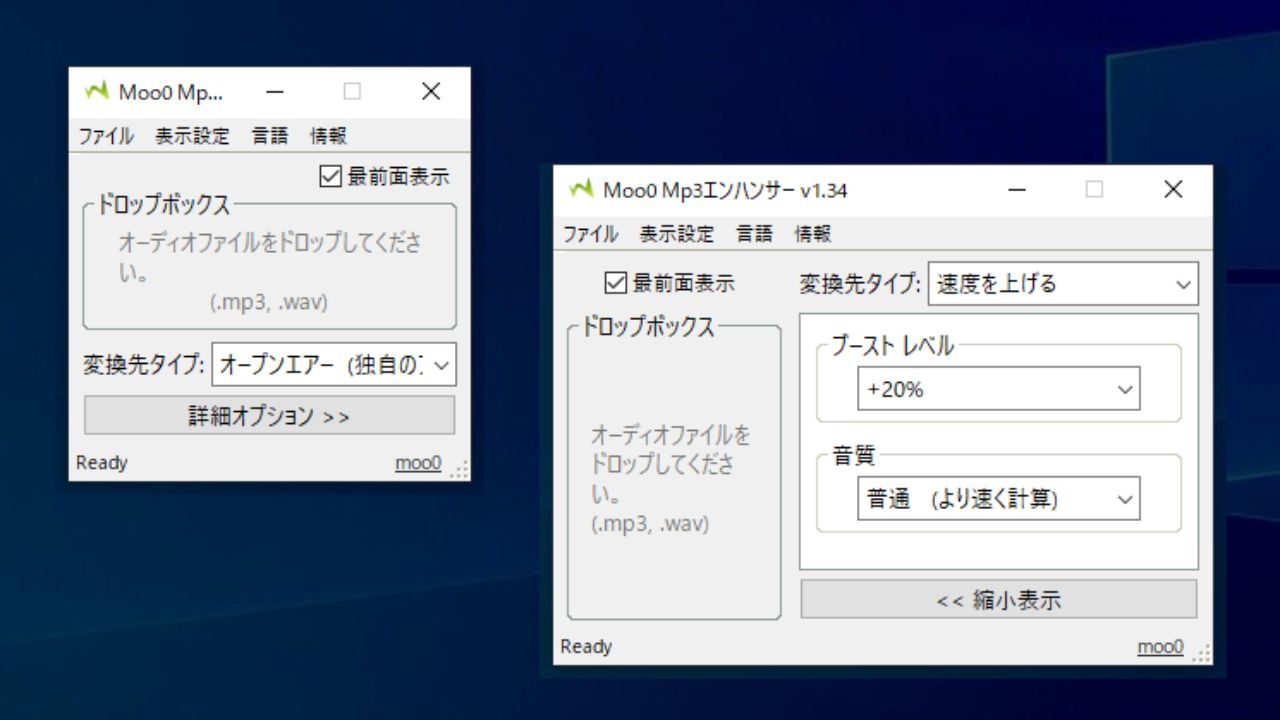Open ファイル menu in expanded window
This screenshot has height=720, width=1280.
click(590, 234)
